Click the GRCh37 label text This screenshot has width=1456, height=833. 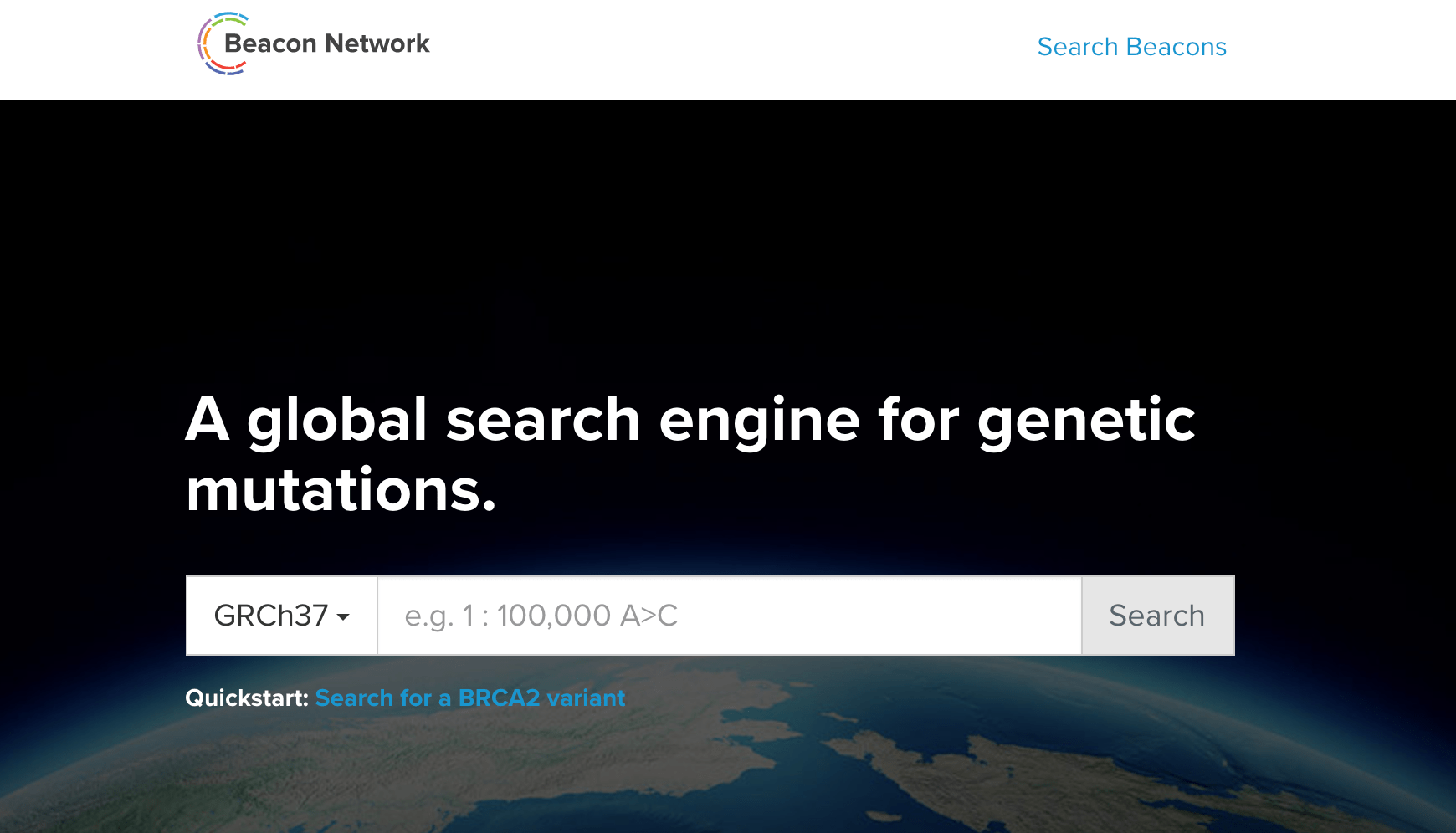click(x=270, y=616)
